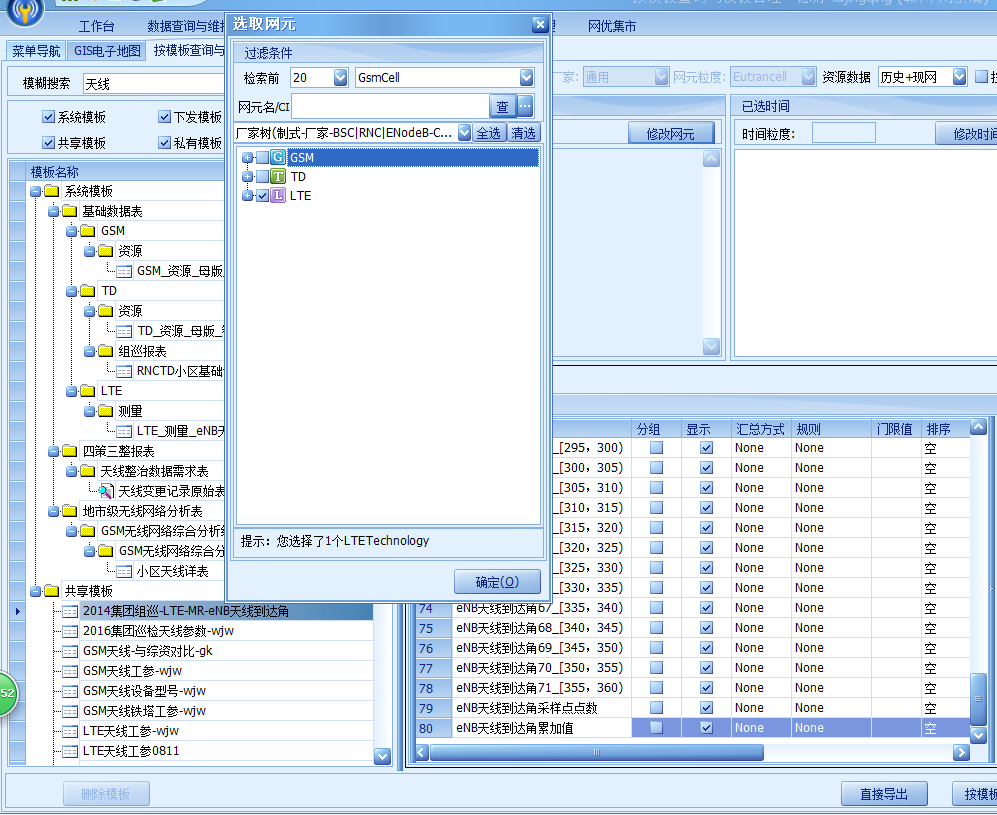Click the 直接导出 button
This screenshot has width=997, height=815.
tap(884, 794)
